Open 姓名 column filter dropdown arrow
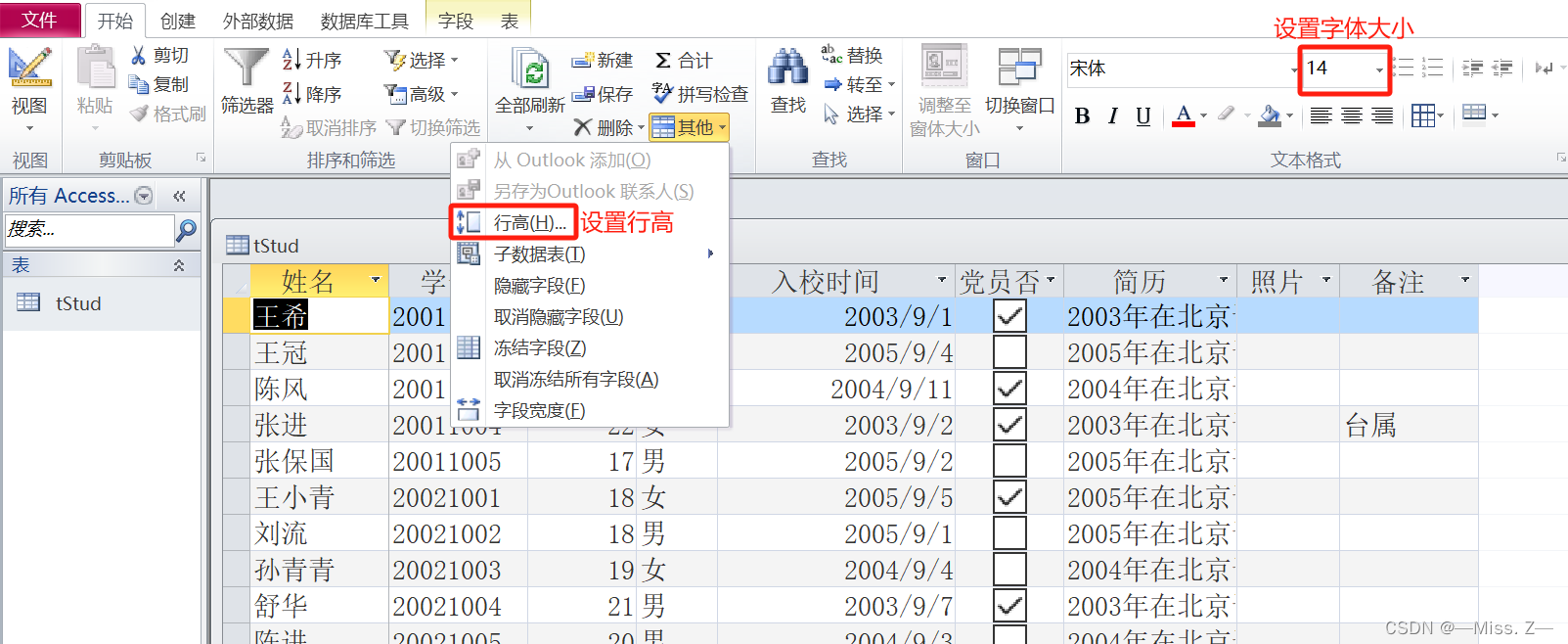1568x644 pixels. coord(376,281)
